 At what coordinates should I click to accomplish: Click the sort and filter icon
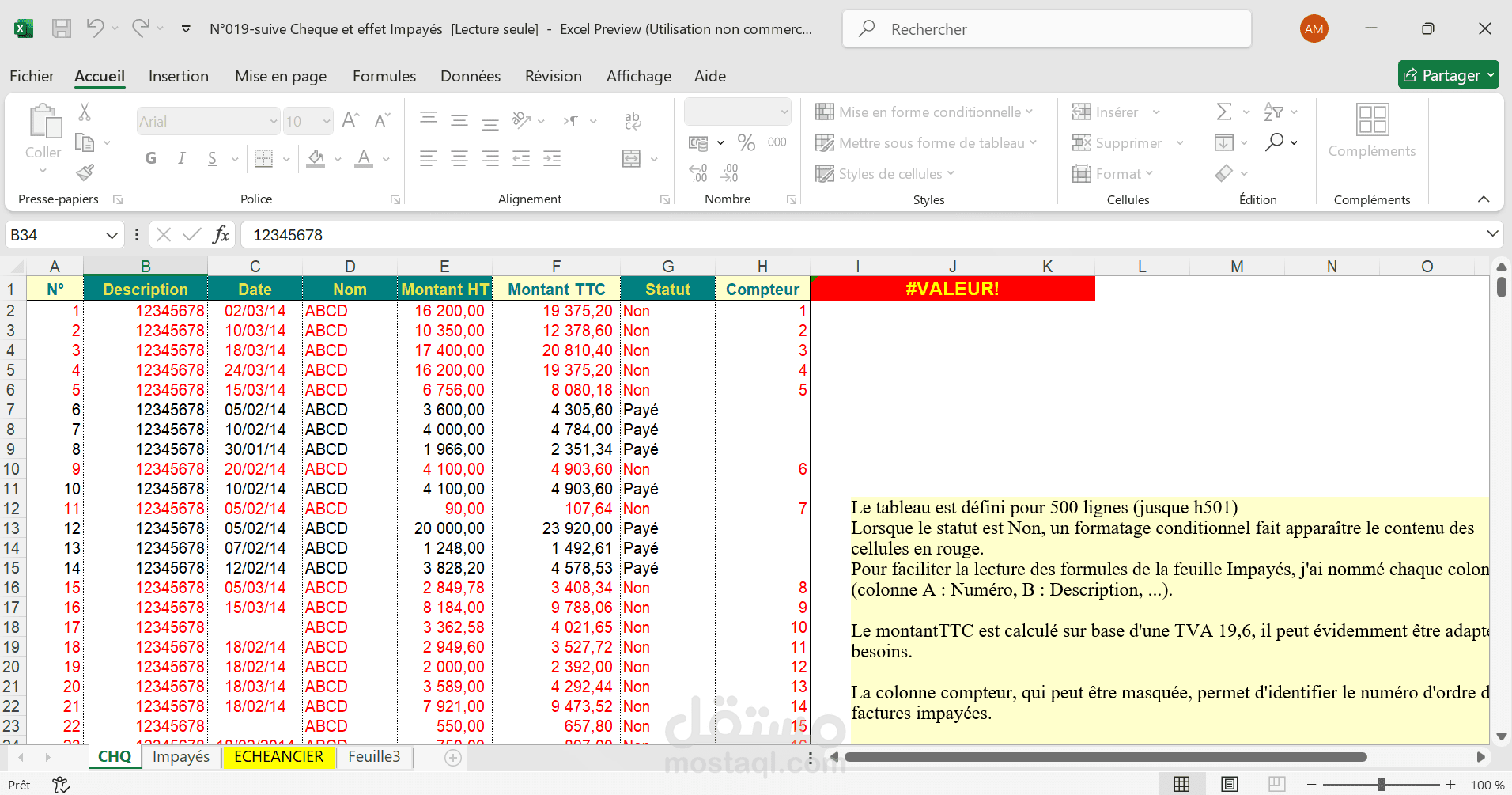(x=1273, y=112)
